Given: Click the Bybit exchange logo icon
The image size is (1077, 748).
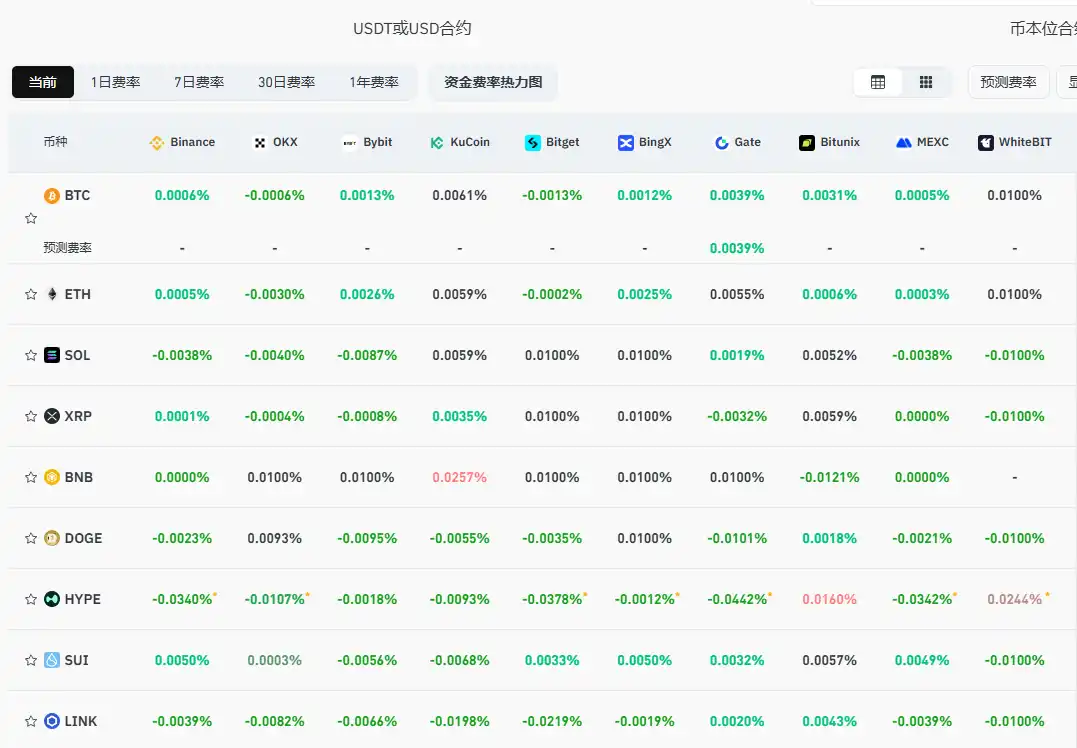Looking at the screenshot, I should pyautogui.click(x=350, y=143).
